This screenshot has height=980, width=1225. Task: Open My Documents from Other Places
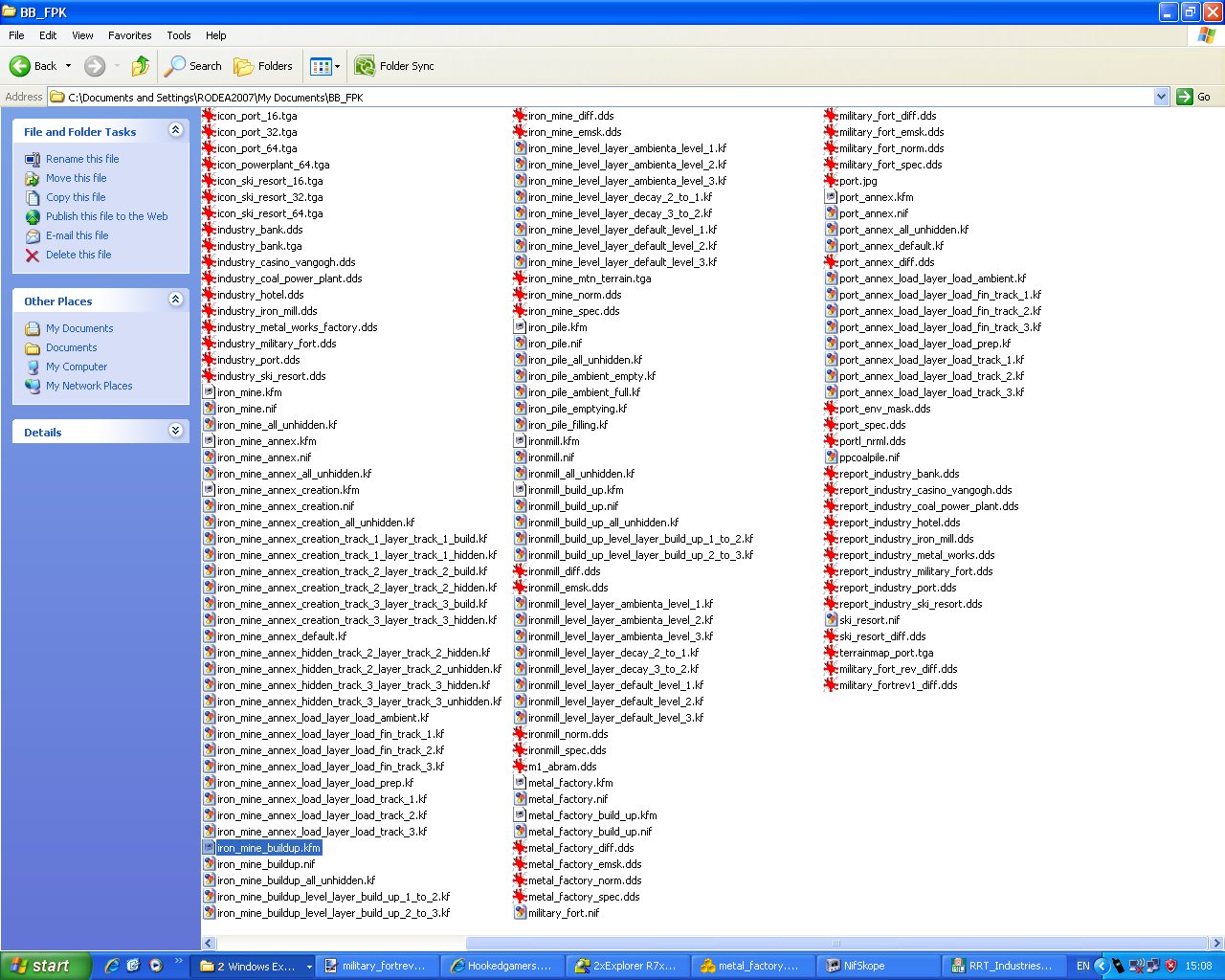coord(79,328)
